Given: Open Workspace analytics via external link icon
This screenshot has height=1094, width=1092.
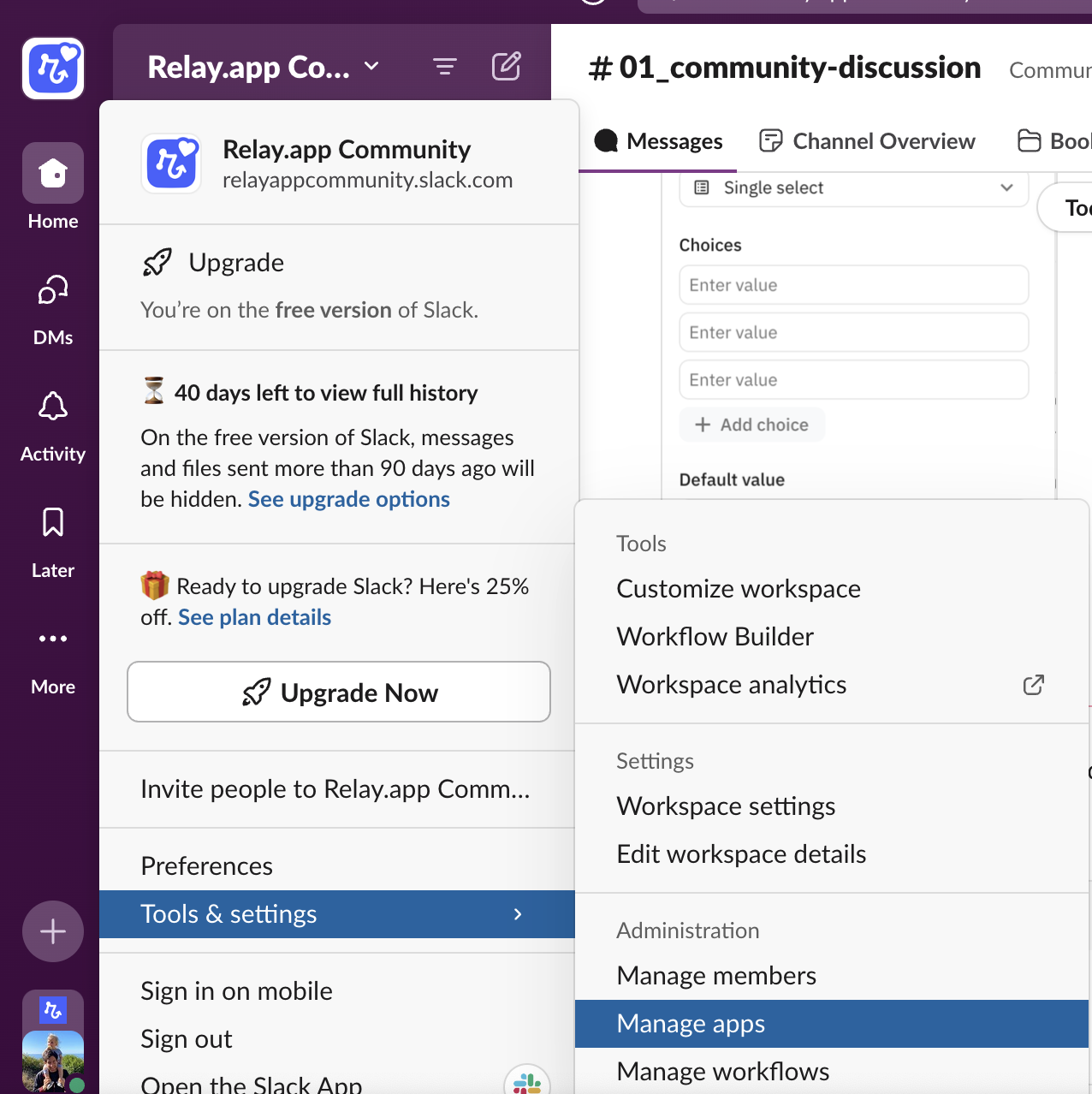Looking at the screenshot, I should coord(1034,685).
